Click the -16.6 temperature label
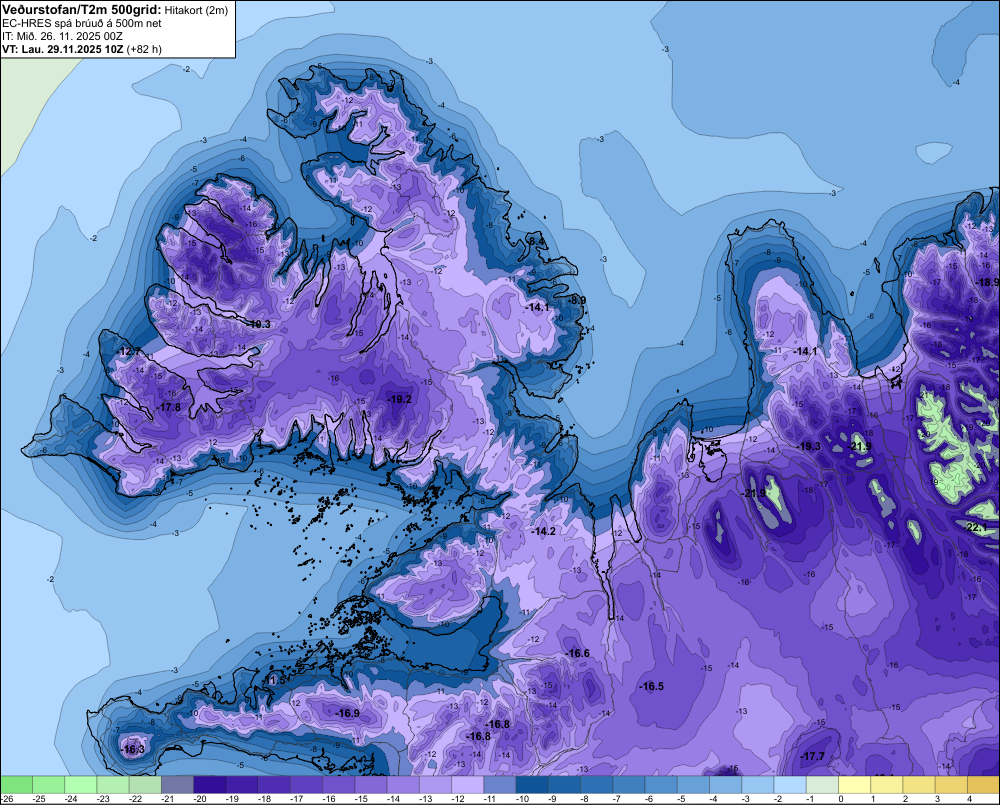The width and height of the screenshot is (1000, 805). [578, 653]
